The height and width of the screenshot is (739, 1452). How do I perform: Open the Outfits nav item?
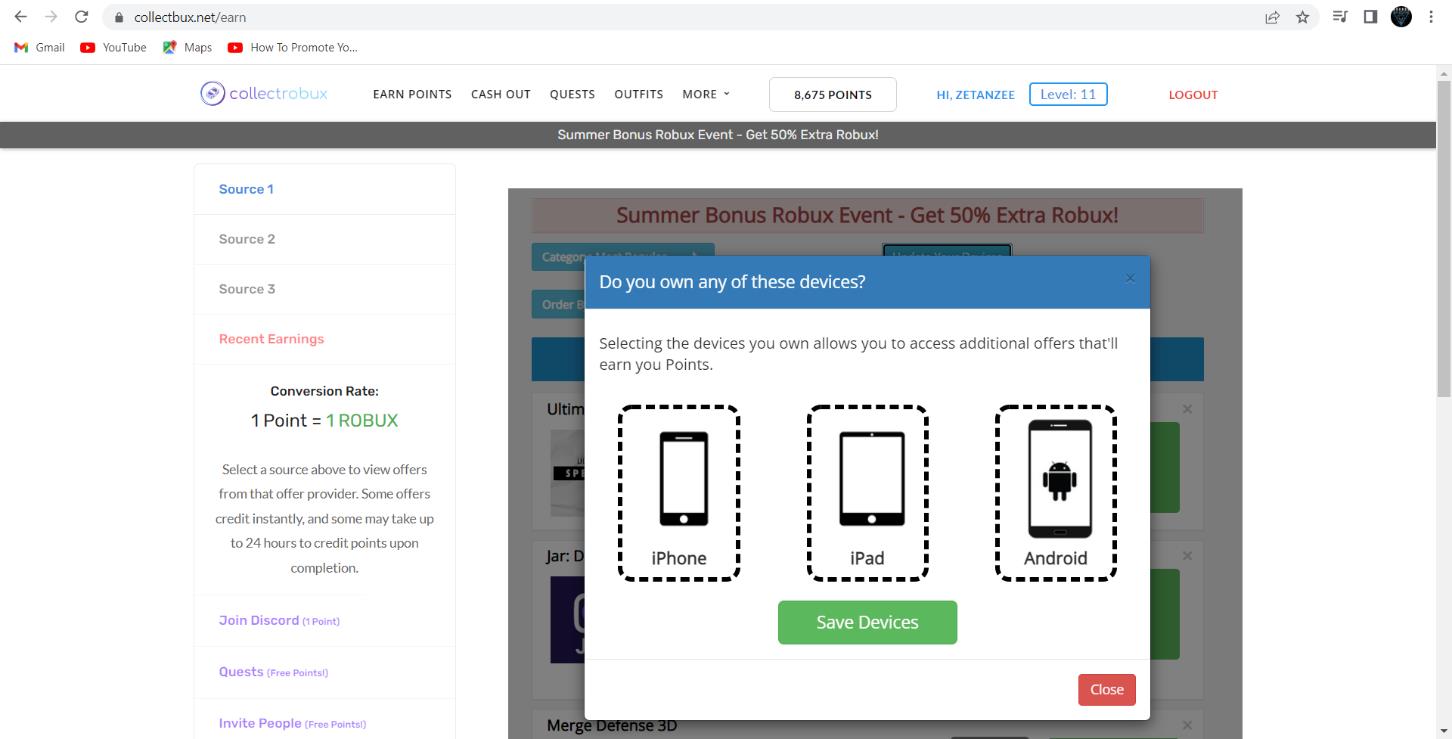(x=639, y=94)
